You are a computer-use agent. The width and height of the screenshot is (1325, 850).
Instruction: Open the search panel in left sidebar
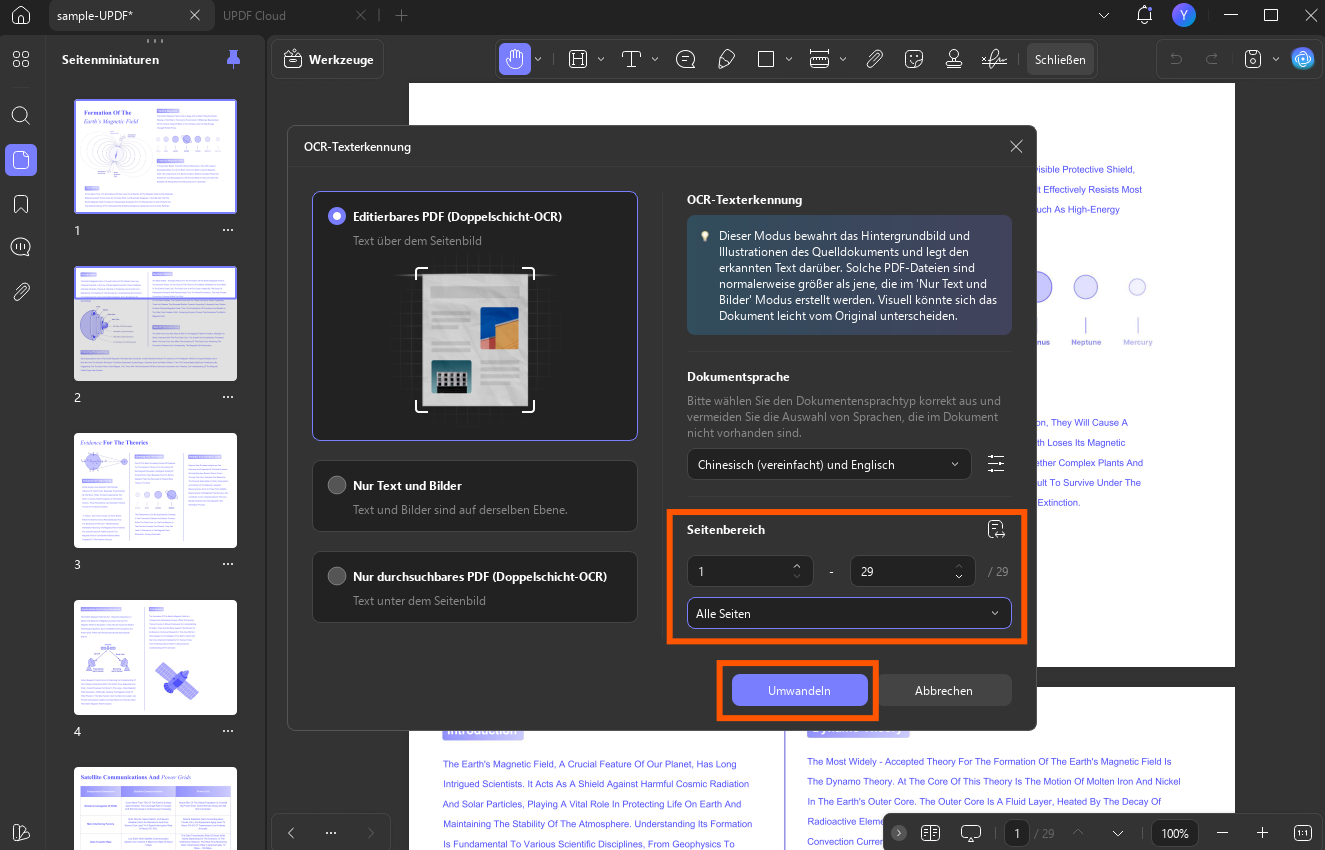pos(21,115)
